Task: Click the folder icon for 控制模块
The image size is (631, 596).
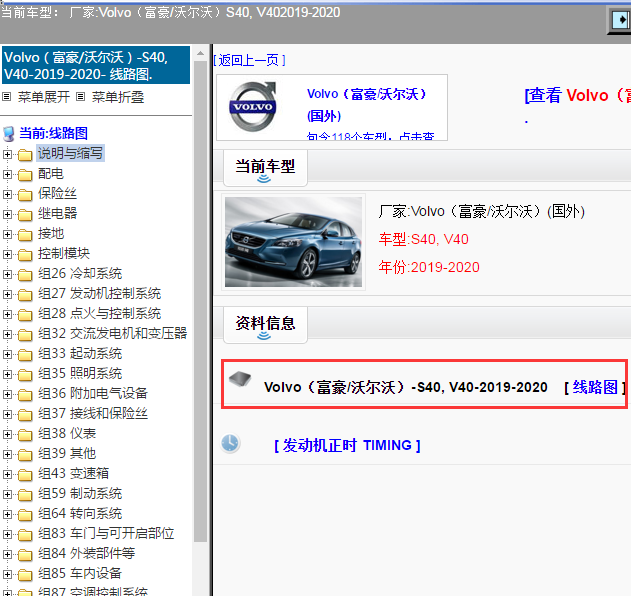Action: coord(25,255)
